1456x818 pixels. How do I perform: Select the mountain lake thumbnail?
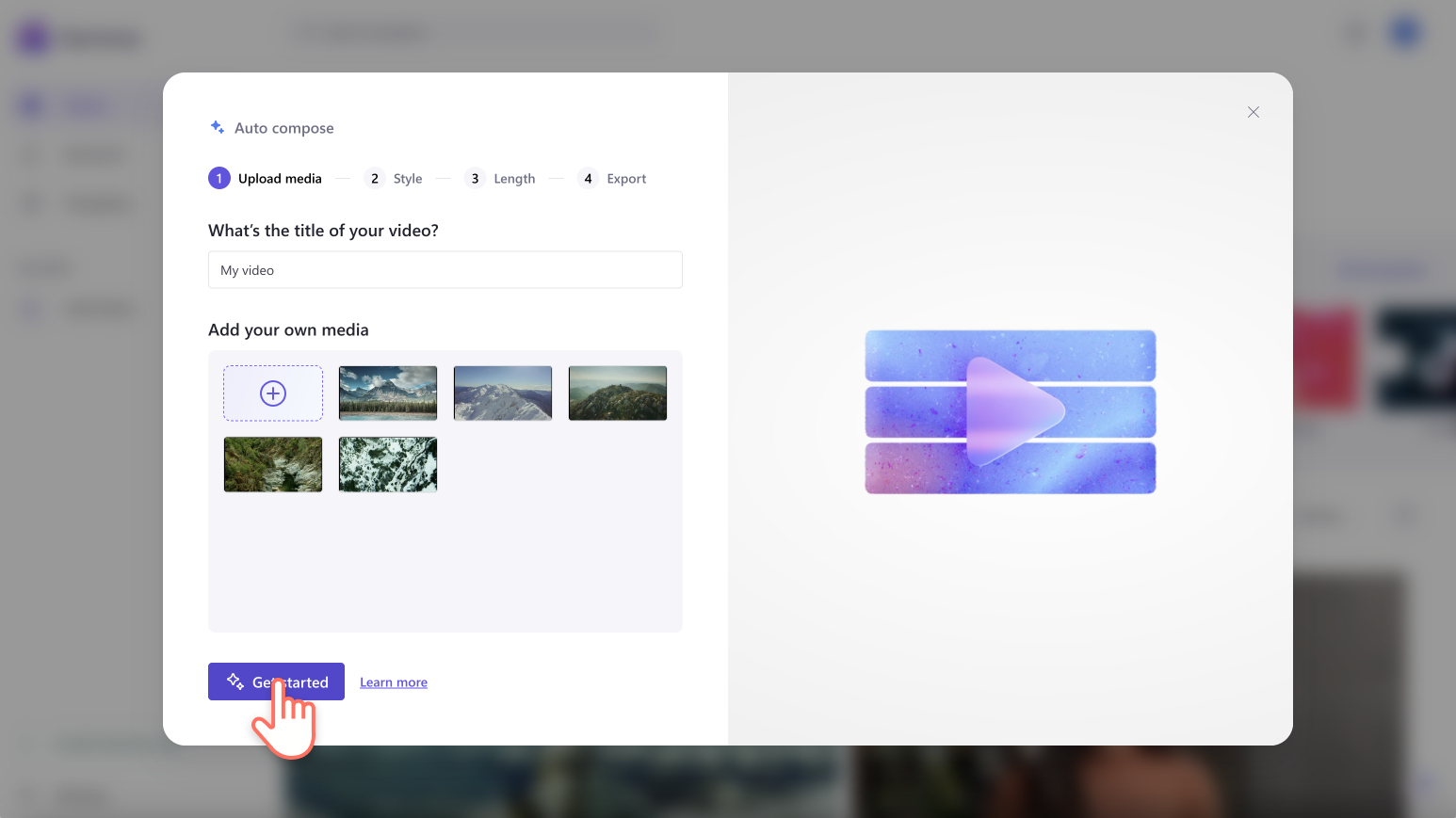[x=387, y=393]
